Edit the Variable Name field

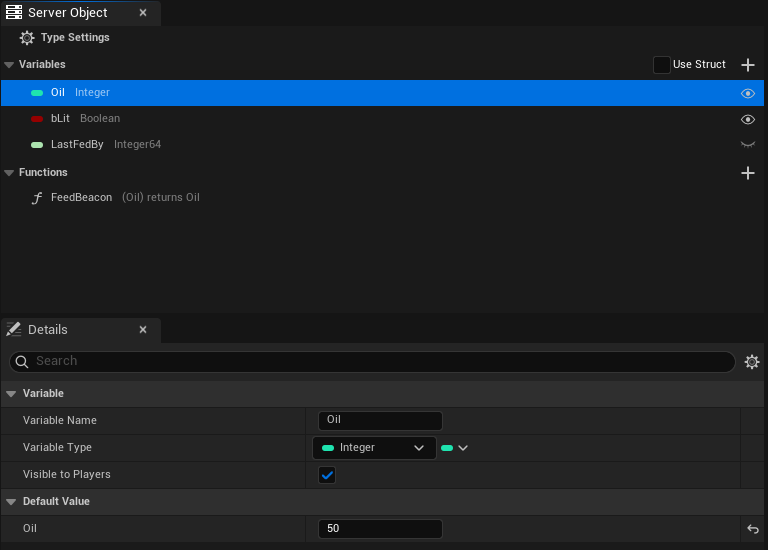(380, 420)
